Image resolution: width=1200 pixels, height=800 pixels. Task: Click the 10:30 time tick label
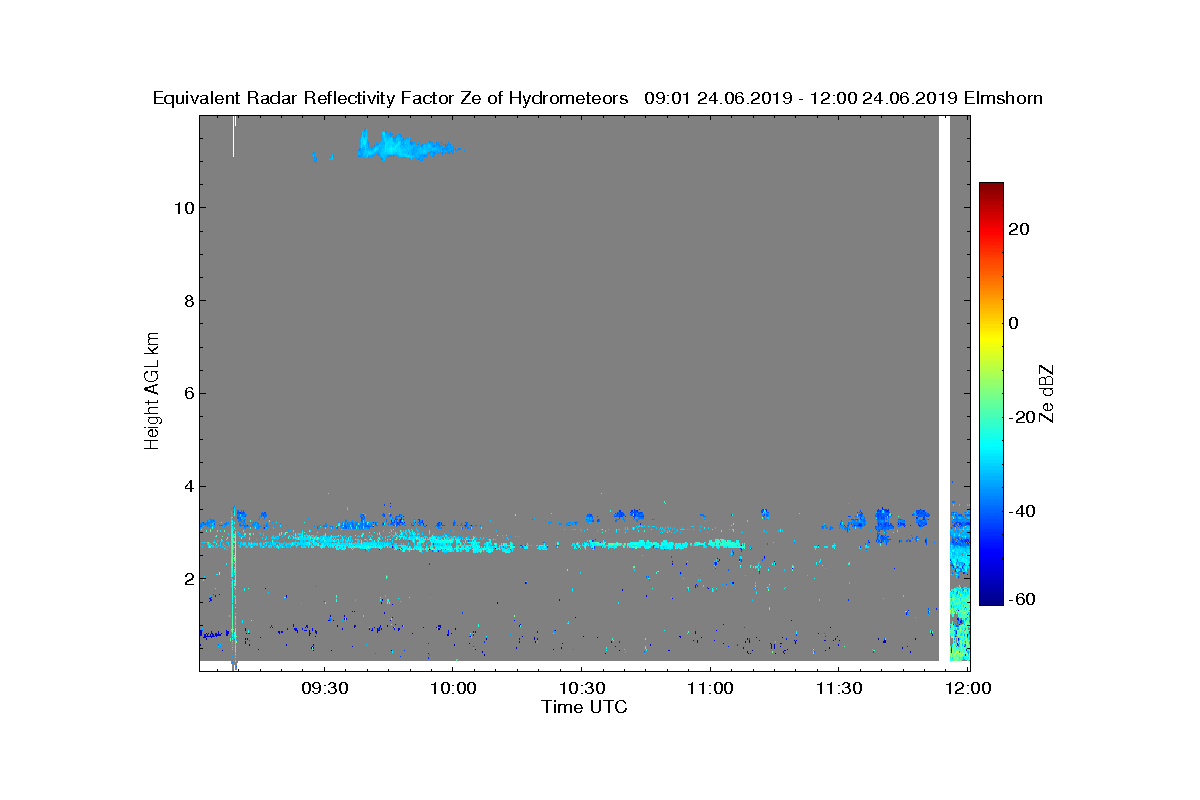point(582,688)
